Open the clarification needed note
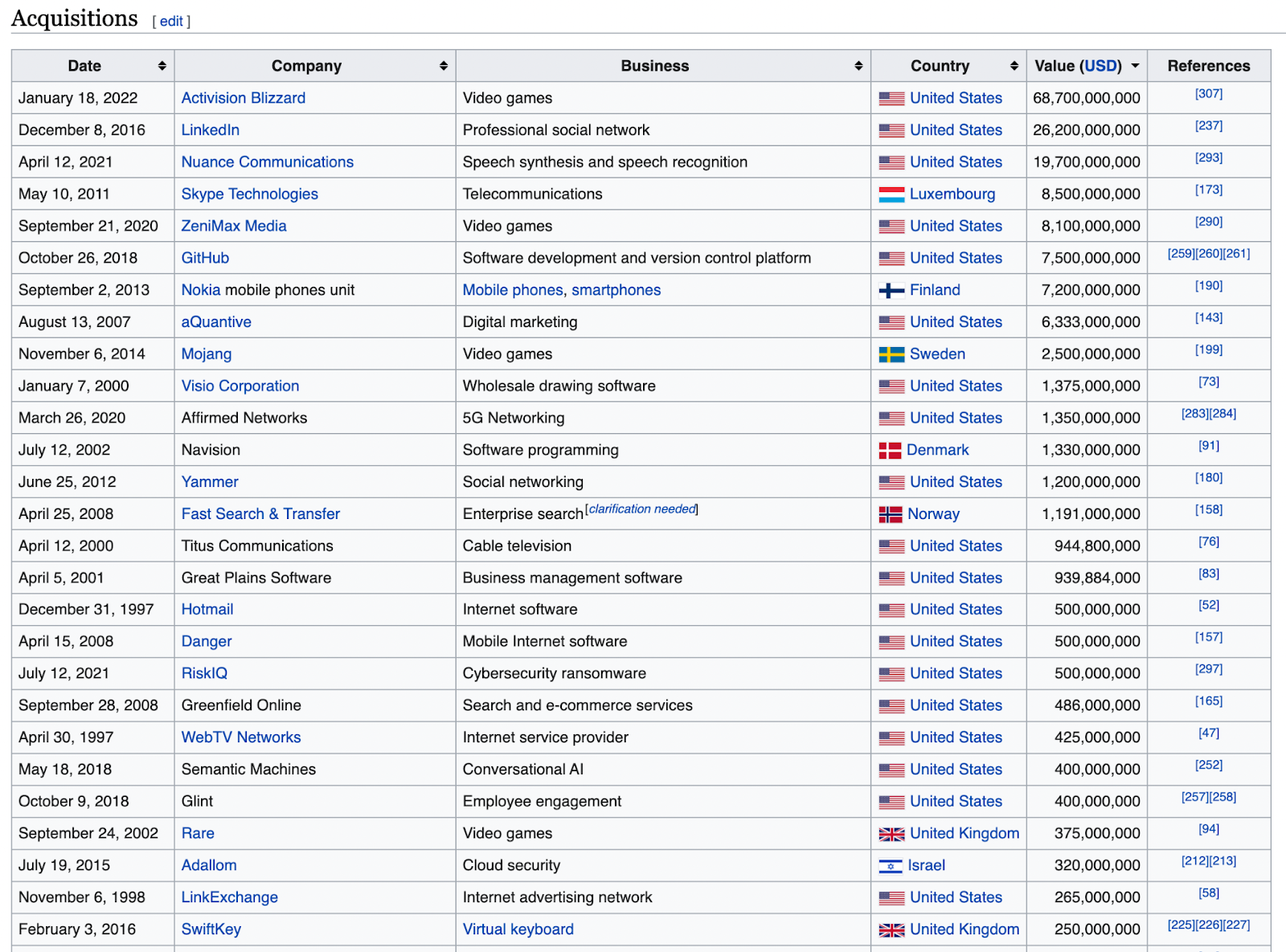 (642, 509)
